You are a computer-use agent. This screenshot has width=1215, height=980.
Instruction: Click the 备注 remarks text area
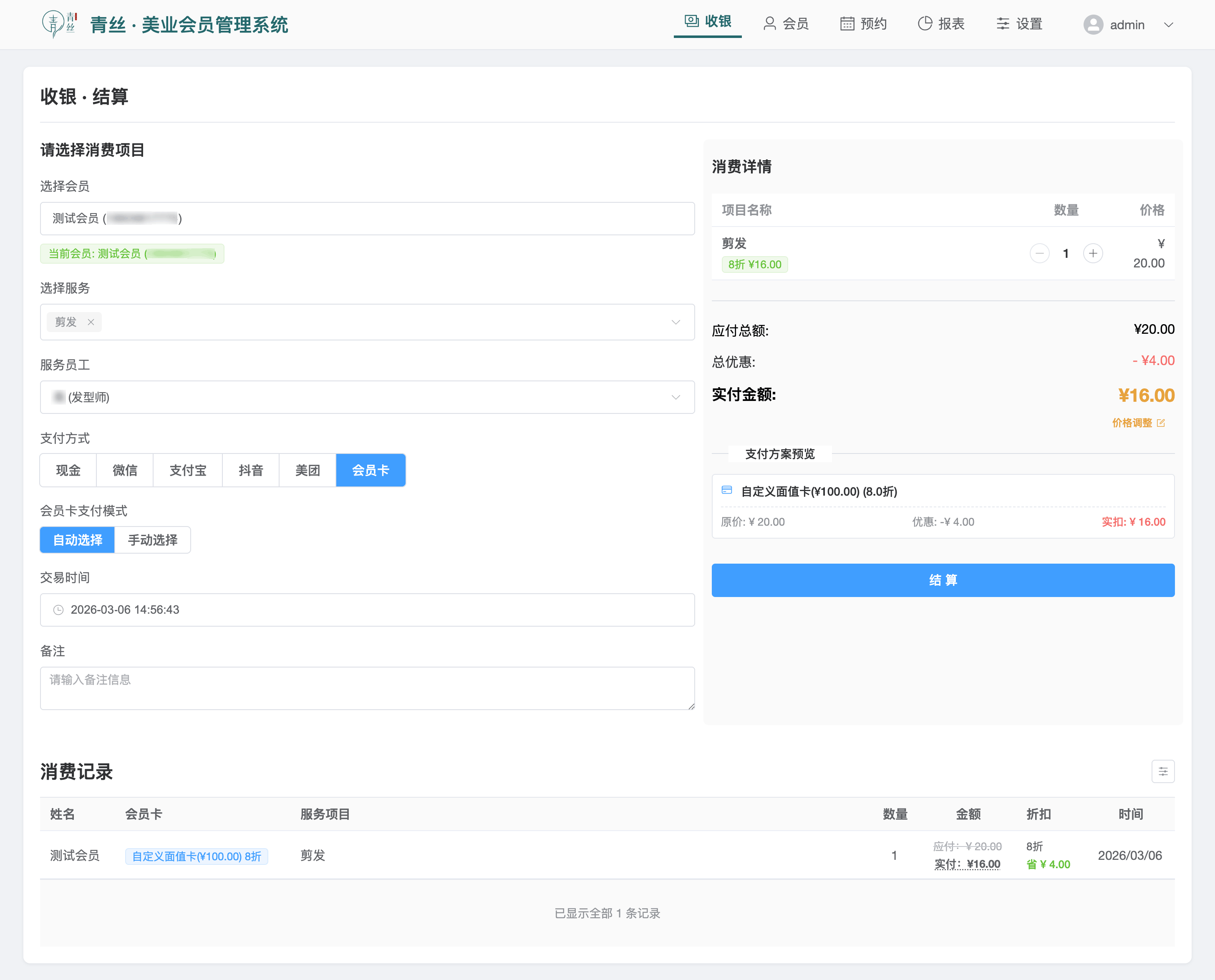click(x=367, y=689)
